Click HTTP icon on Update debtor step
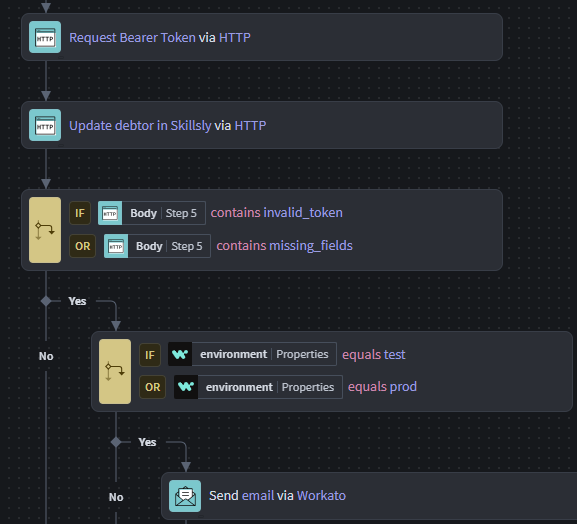 point(45,125)
